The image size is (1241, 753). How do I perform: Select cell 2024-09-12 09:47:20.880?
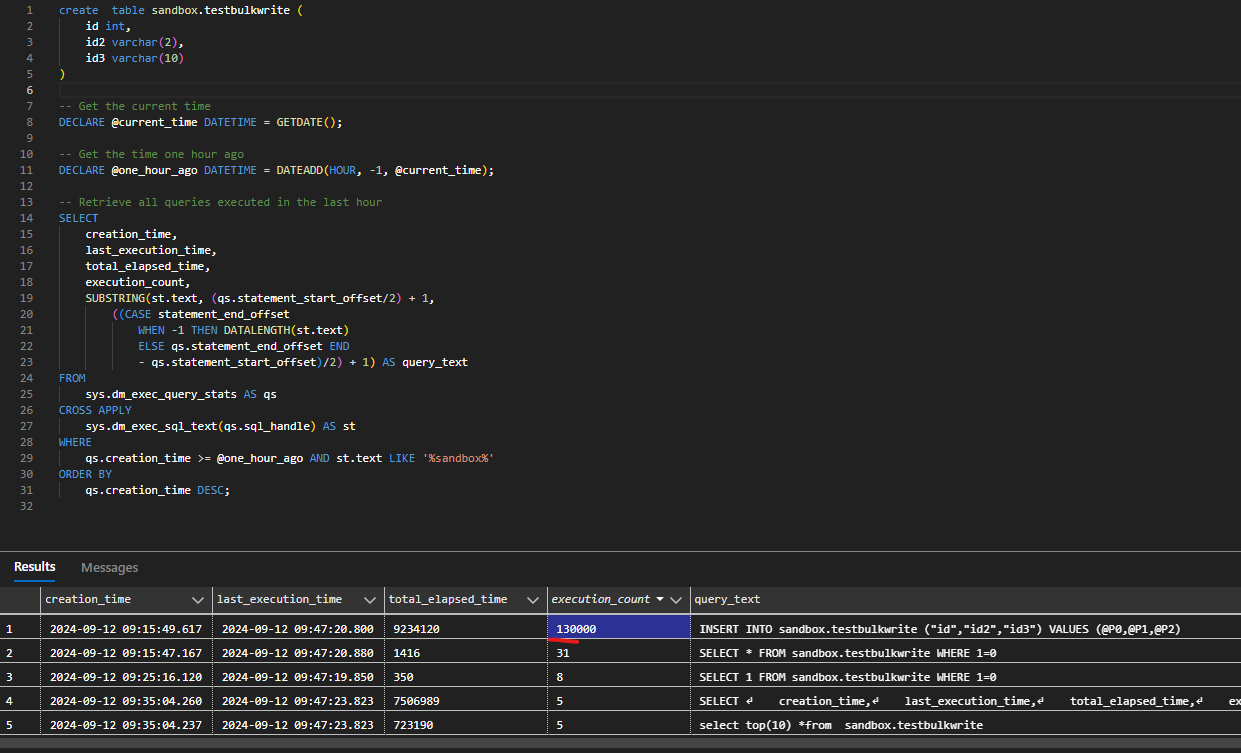coord(298,653)
